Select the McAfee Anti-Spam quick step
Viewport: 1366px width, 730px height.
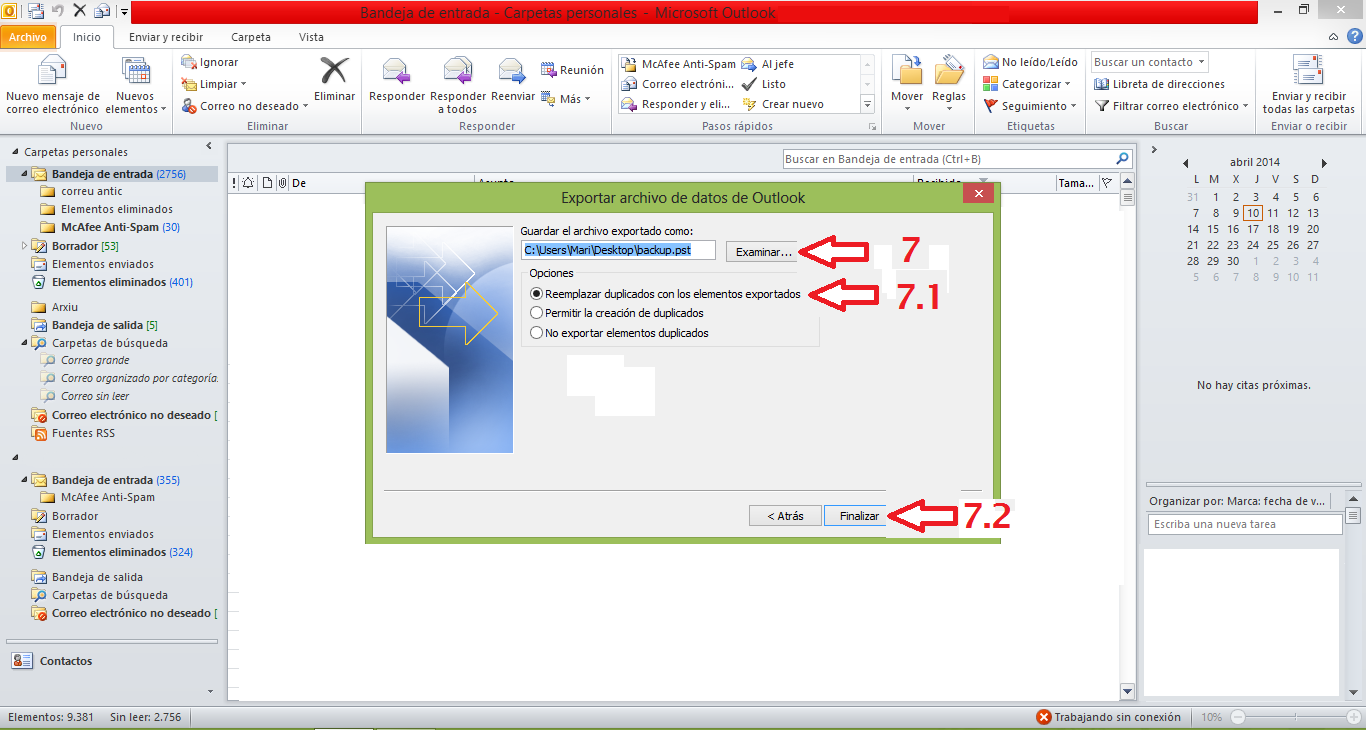coord(679,64)
